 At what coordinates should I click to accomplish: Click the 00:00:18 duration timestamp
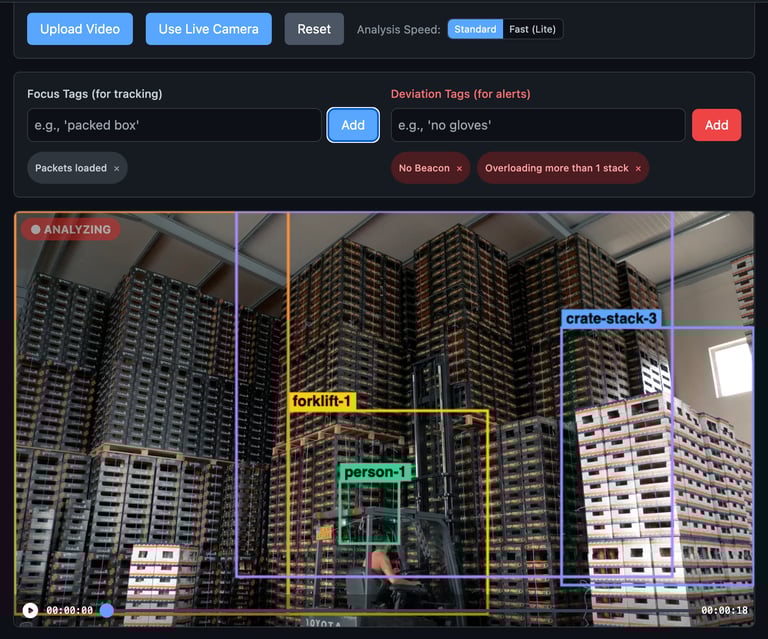pyautogui.click(x=724, y=610)
